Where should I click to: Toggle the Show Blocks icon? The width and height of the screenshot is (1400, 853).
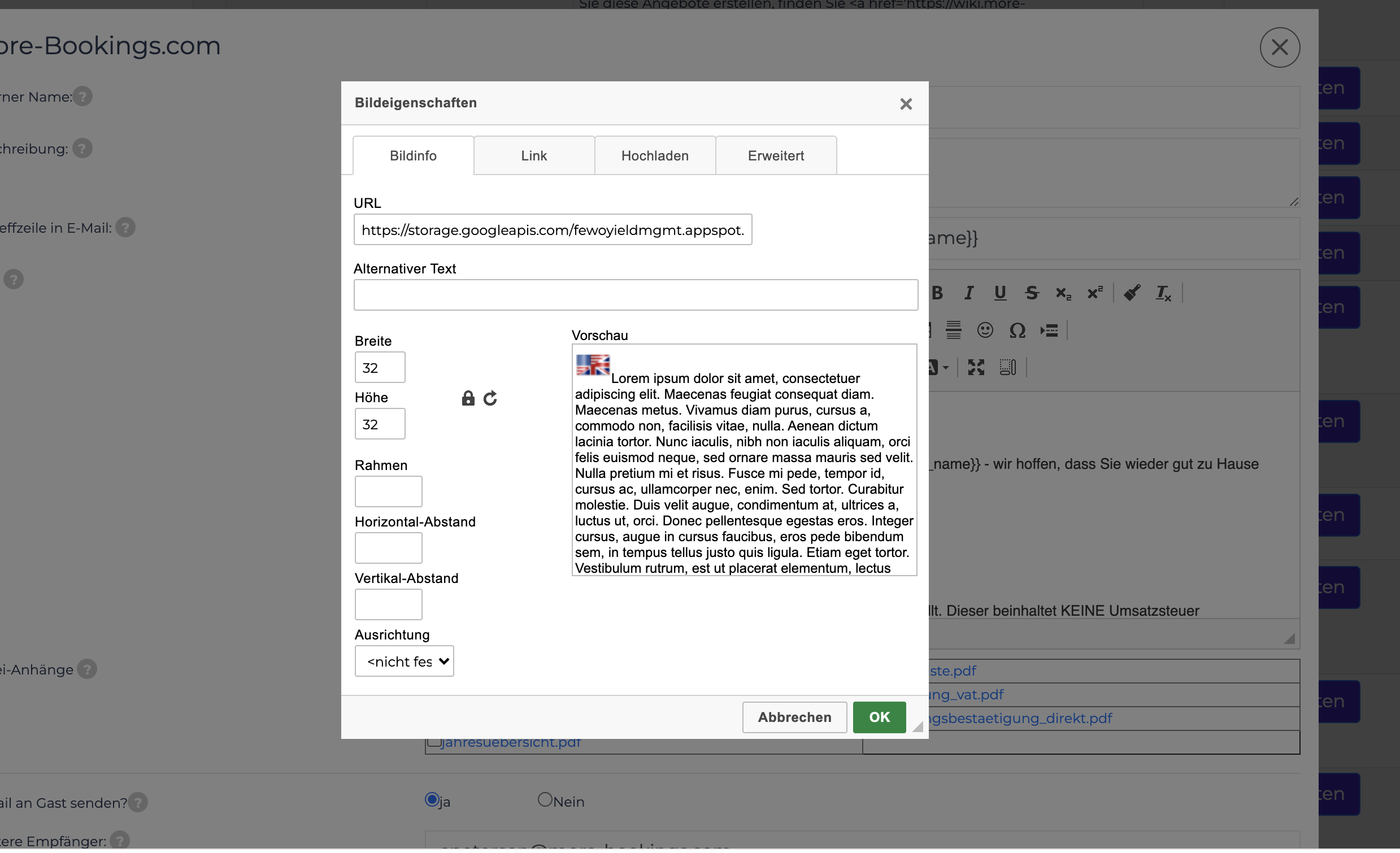pos(1008,368)
